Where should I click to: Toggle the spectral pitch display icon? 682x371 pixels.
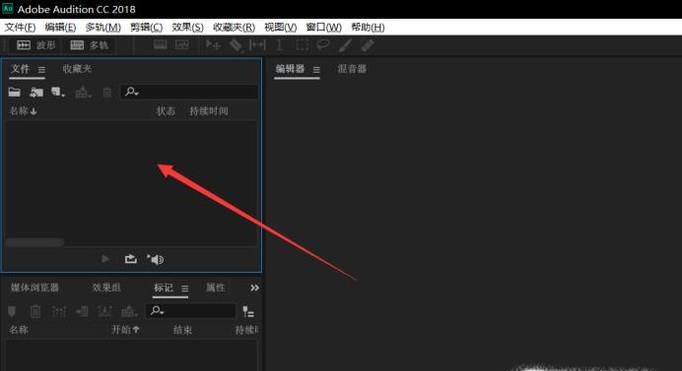(182, 45)
